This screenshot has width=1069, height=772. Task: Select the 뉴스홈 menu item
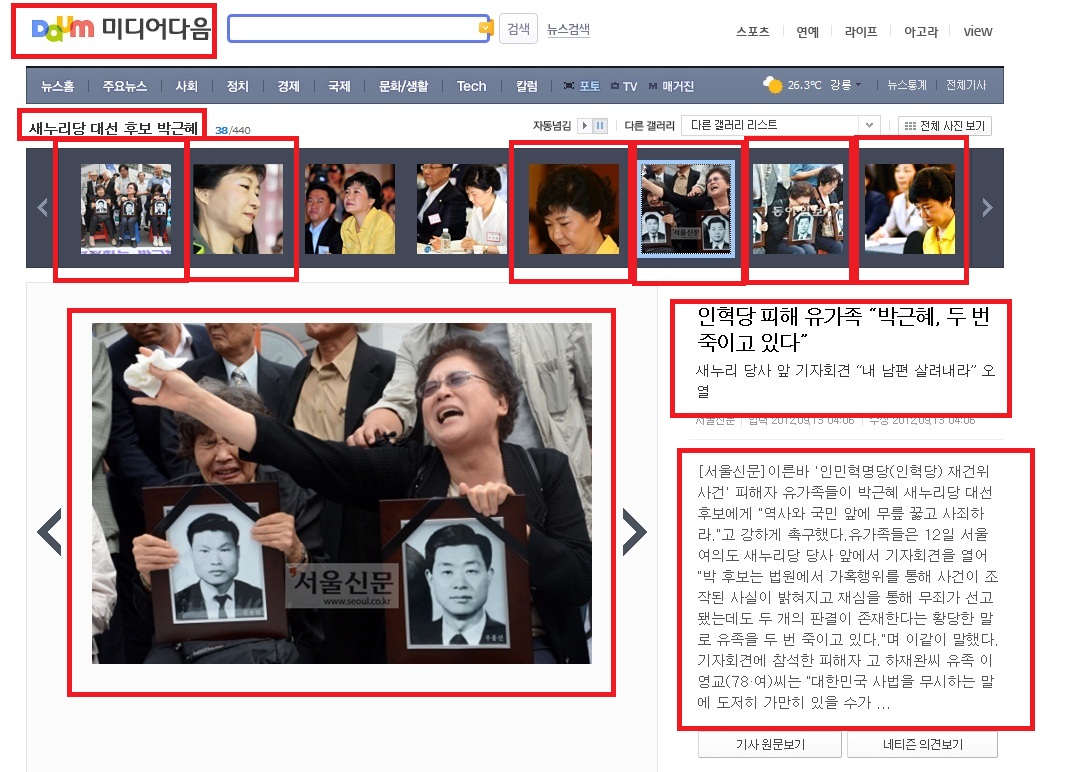[58, 86]
